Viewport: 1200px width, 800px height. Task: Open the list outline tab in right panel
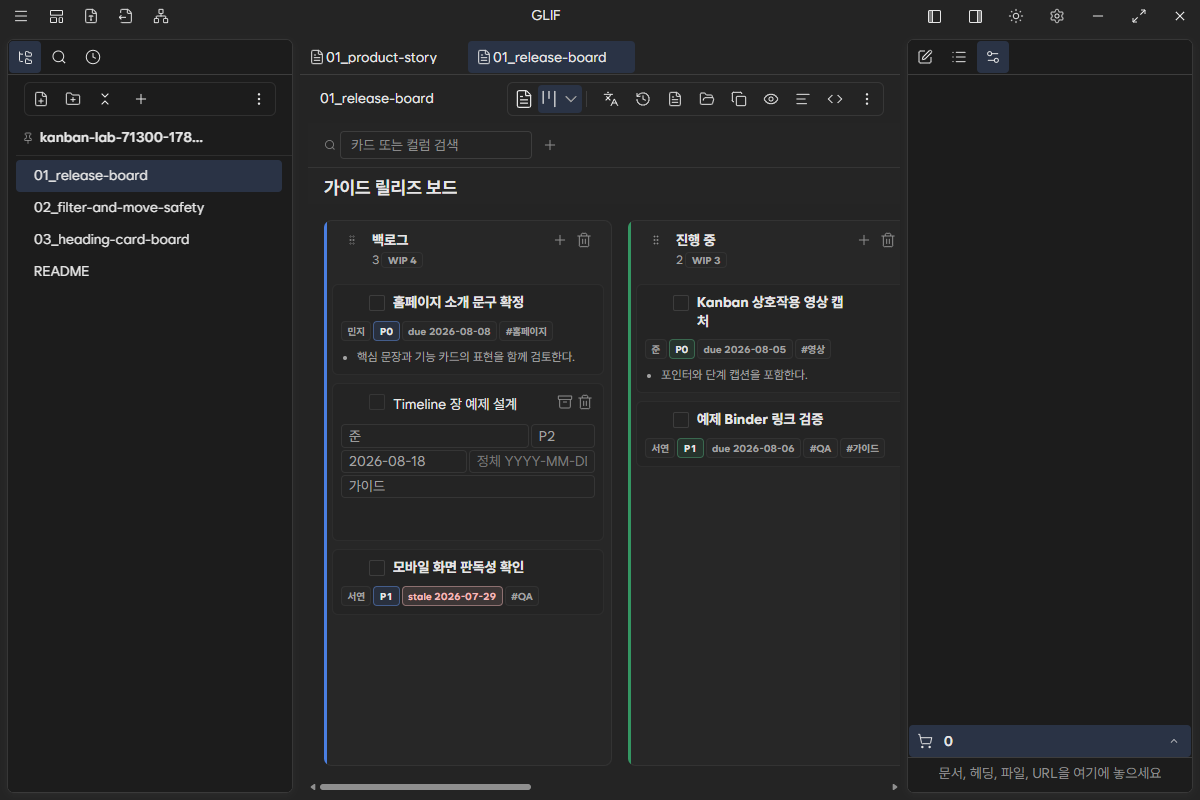point(959,57)
